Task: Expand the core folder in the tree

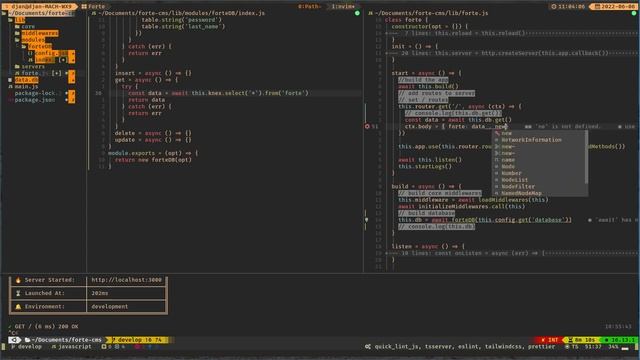Action: coord(28,27)
